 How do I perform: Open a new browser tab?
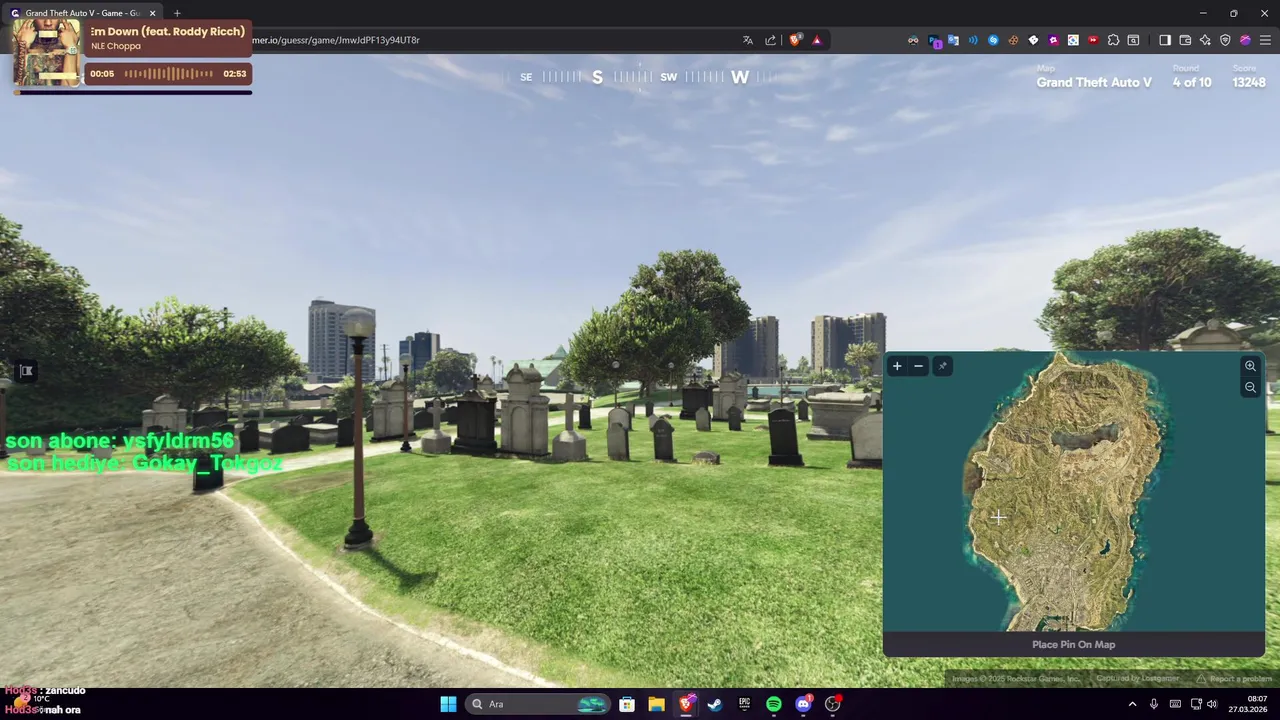pos(177,13)
